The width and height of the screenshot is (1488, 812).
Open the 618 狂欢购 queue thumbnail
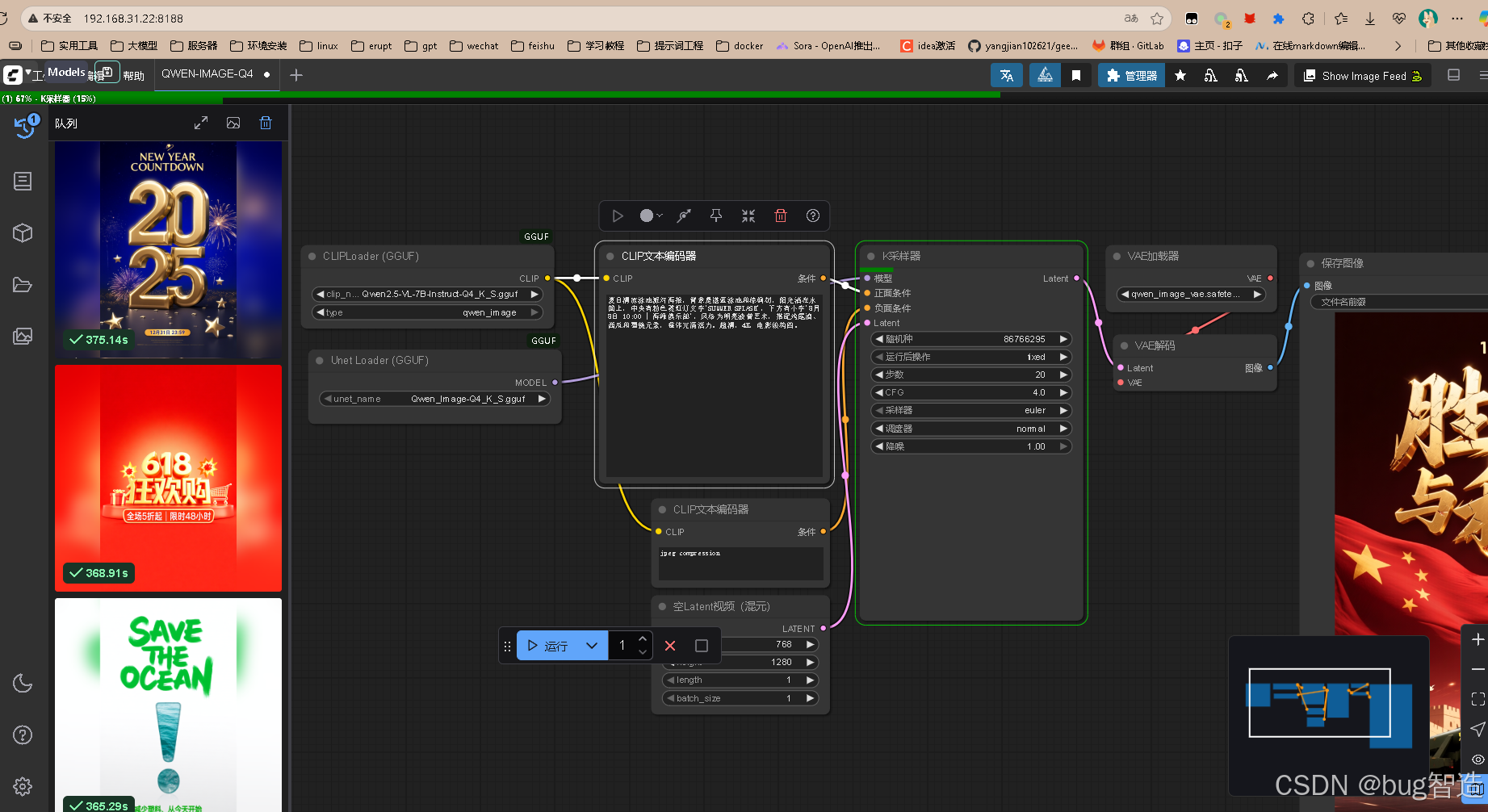168,478
